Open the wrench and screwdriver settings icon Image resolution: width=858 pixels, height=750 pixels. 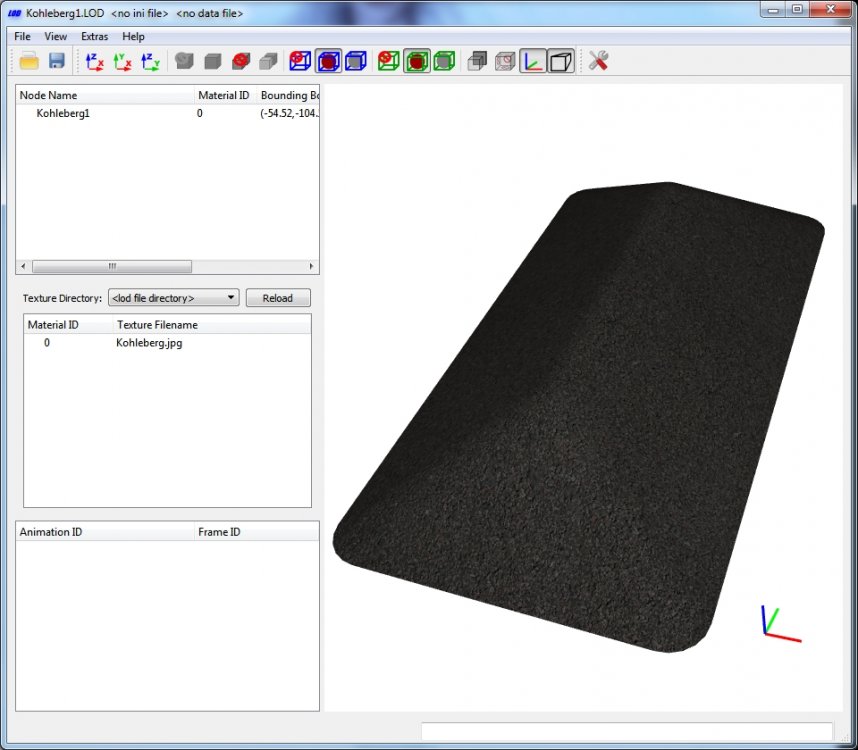[598, 61]
